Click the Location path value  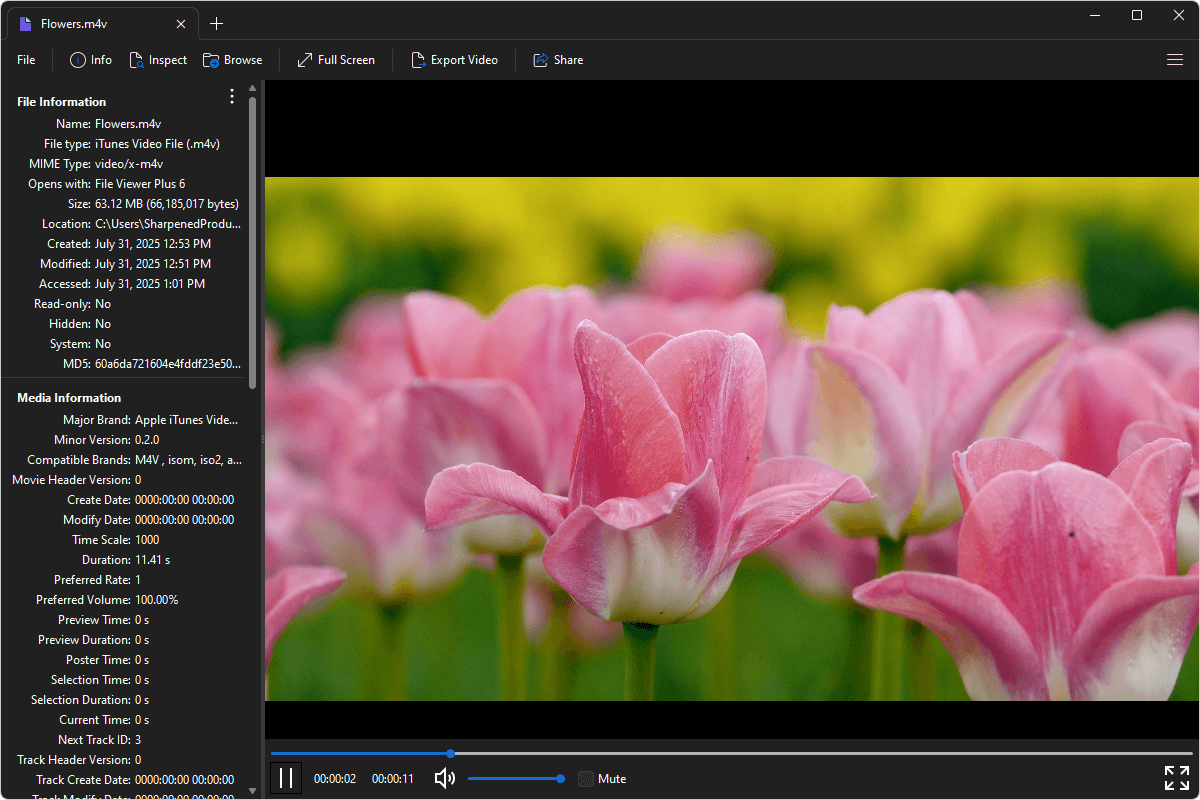click(168, 224)
